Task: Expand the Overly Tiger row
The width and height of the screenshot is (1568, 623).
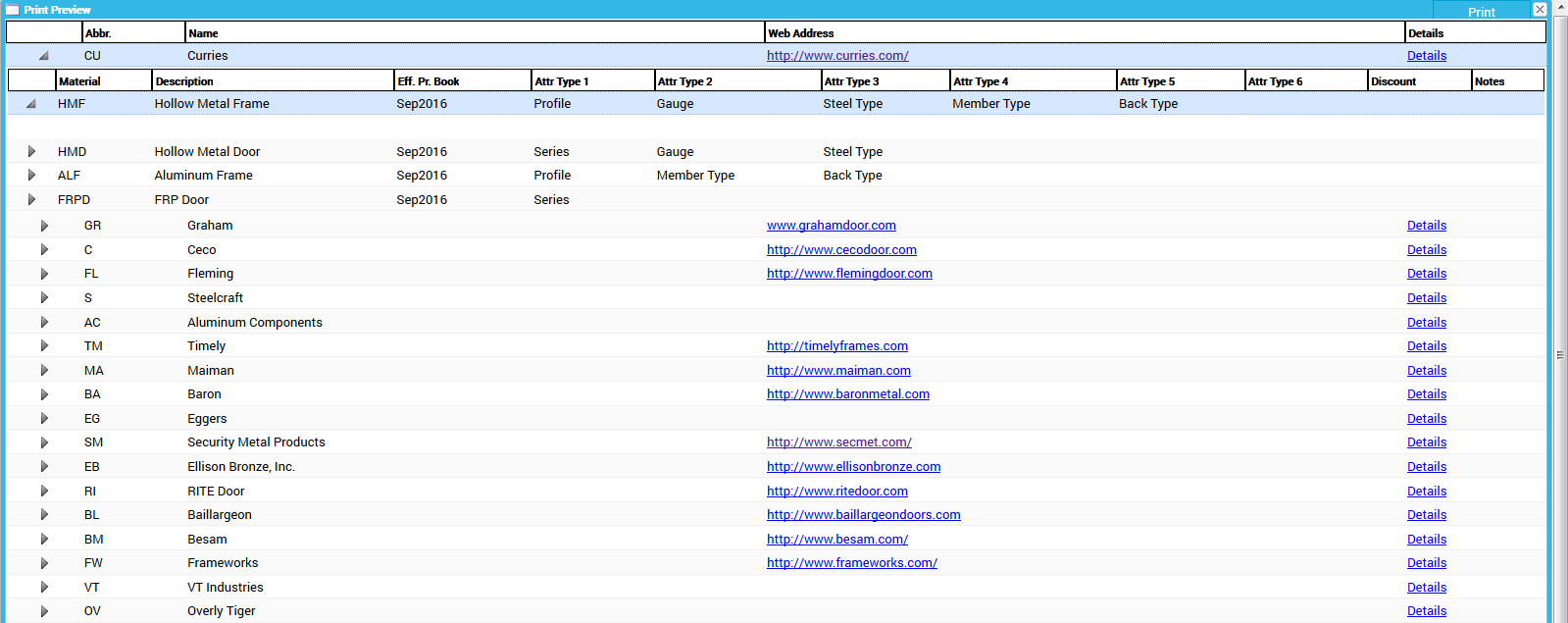Action: (44, 611)
